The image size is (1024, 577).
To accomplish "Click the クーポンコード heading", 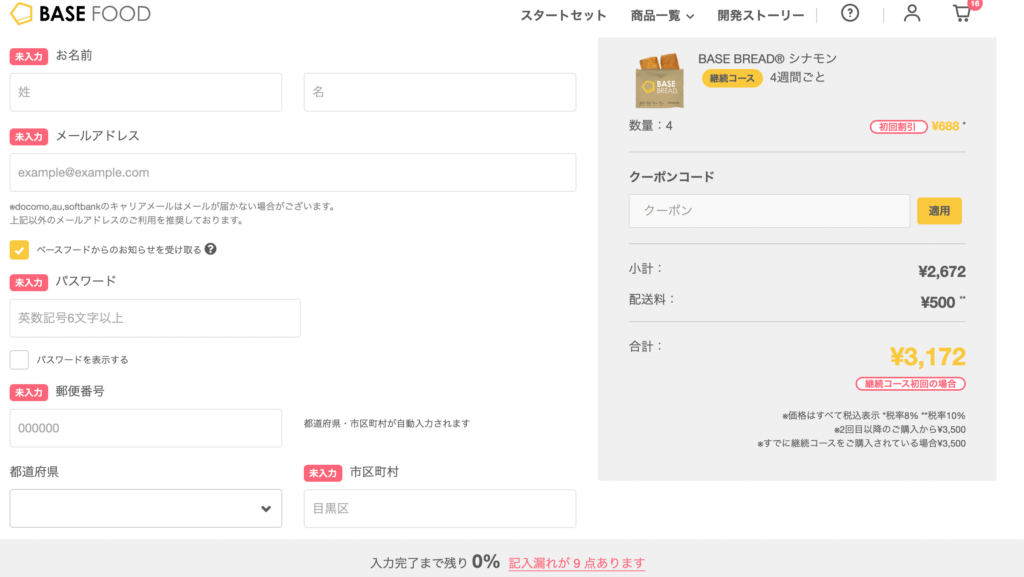I will pos(671,177).
